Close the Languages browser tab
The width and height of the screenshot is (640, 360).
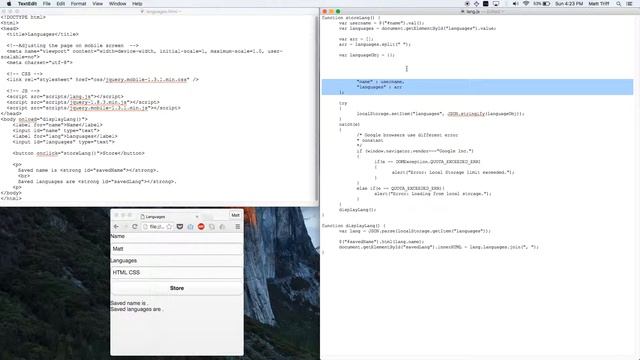click(x=197, y=216)
